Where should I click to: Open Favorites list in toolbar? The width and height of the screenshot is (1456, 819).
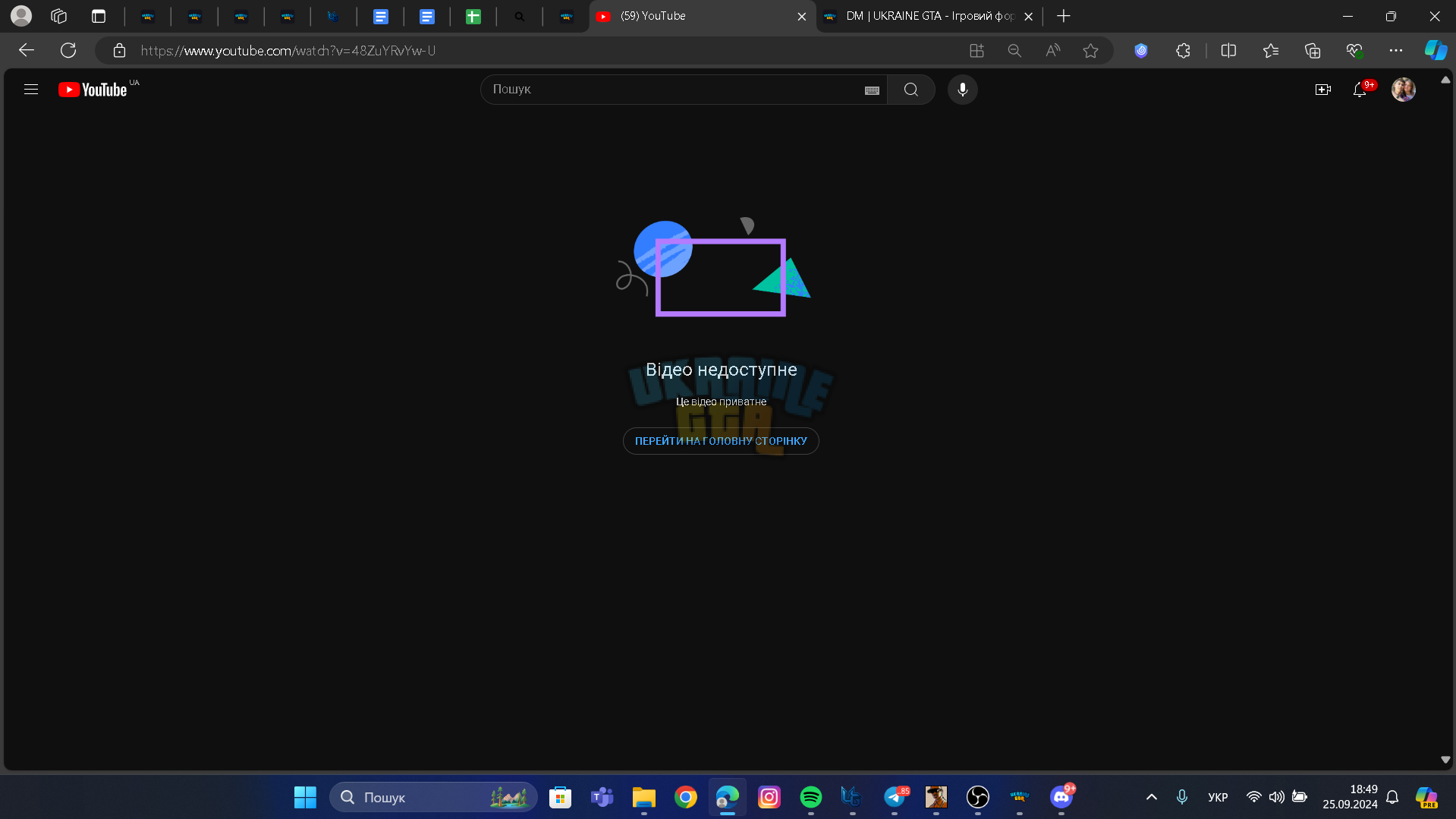1271,51
